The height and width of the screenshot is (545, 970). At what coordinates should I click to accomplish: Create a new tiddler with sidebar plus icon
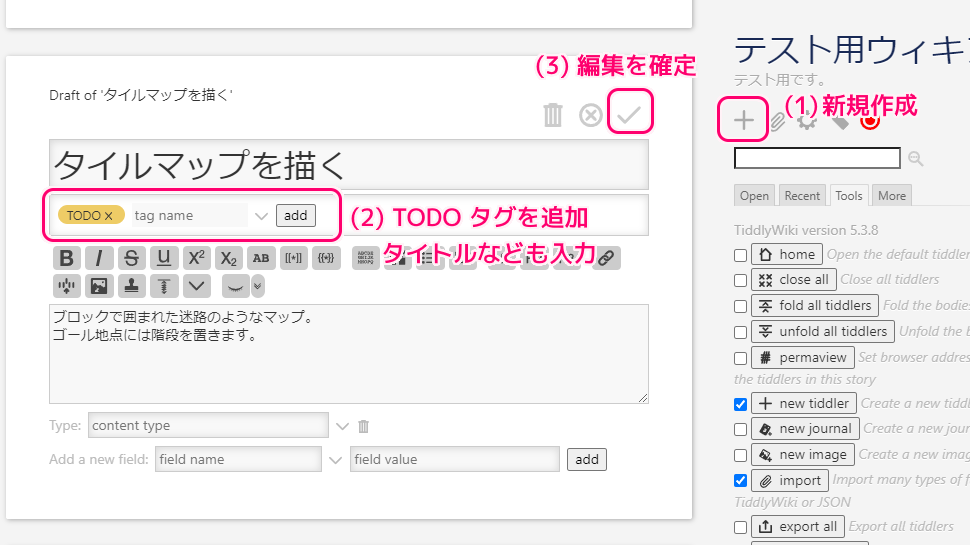(744, 120)
